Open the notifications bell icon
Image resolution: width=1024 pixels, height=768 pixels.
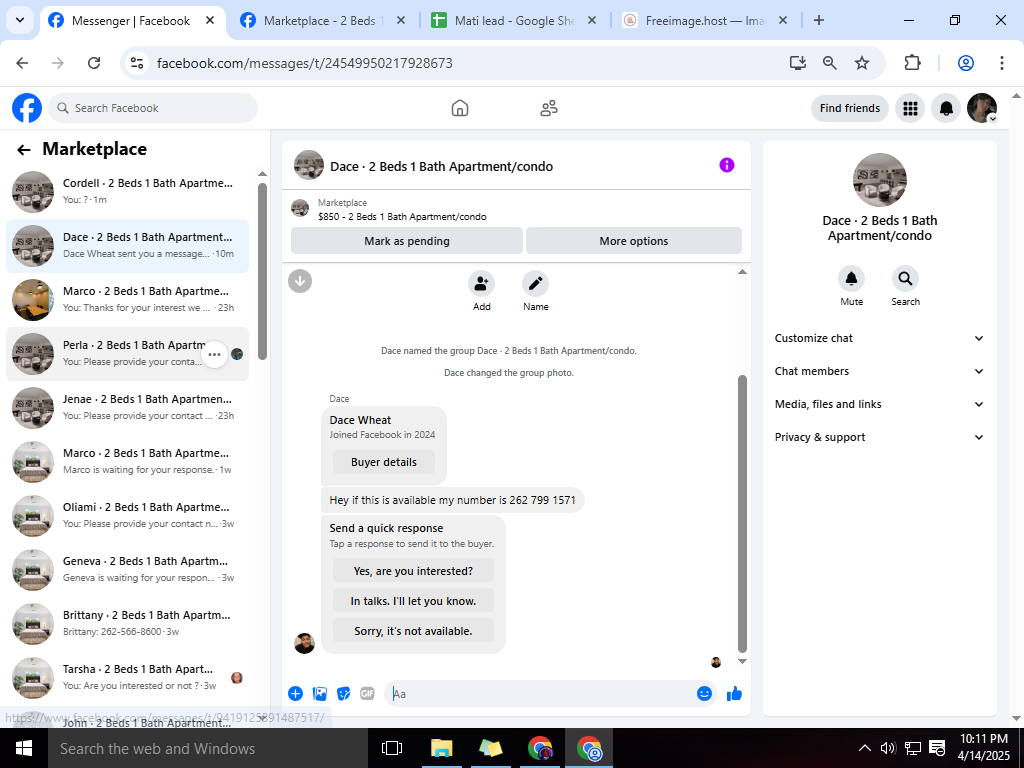pyautogui.click(x=946, y=108)
